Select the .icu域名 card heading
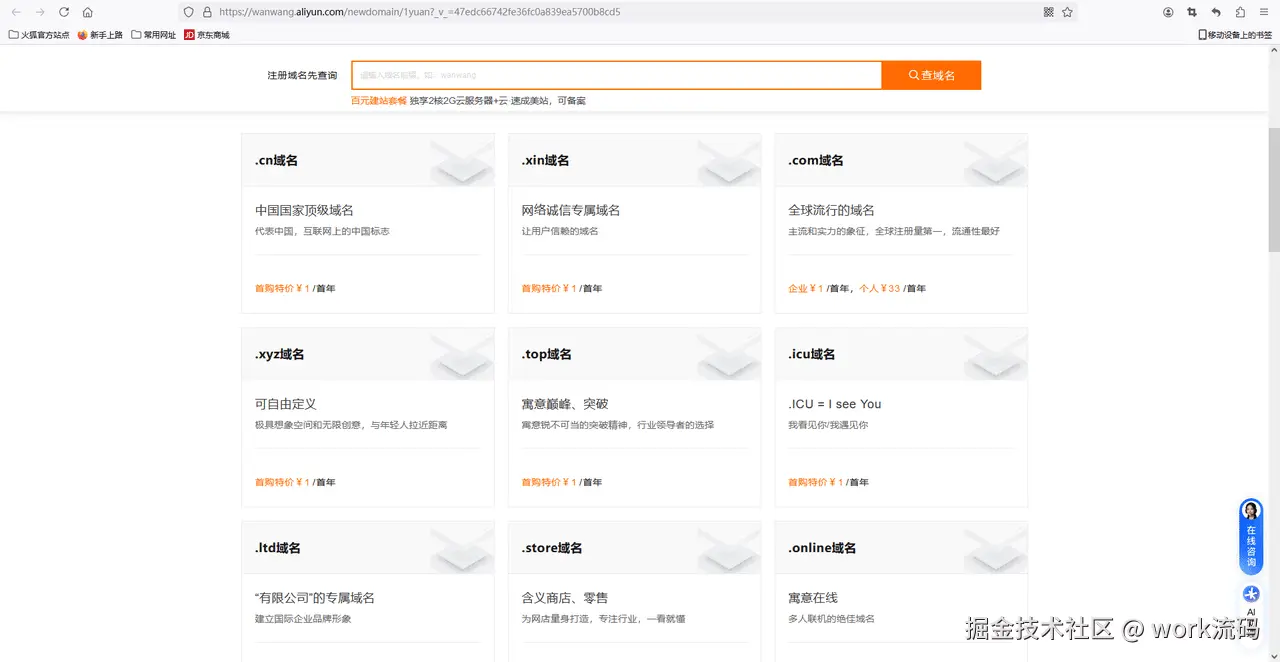 (811, 354)
